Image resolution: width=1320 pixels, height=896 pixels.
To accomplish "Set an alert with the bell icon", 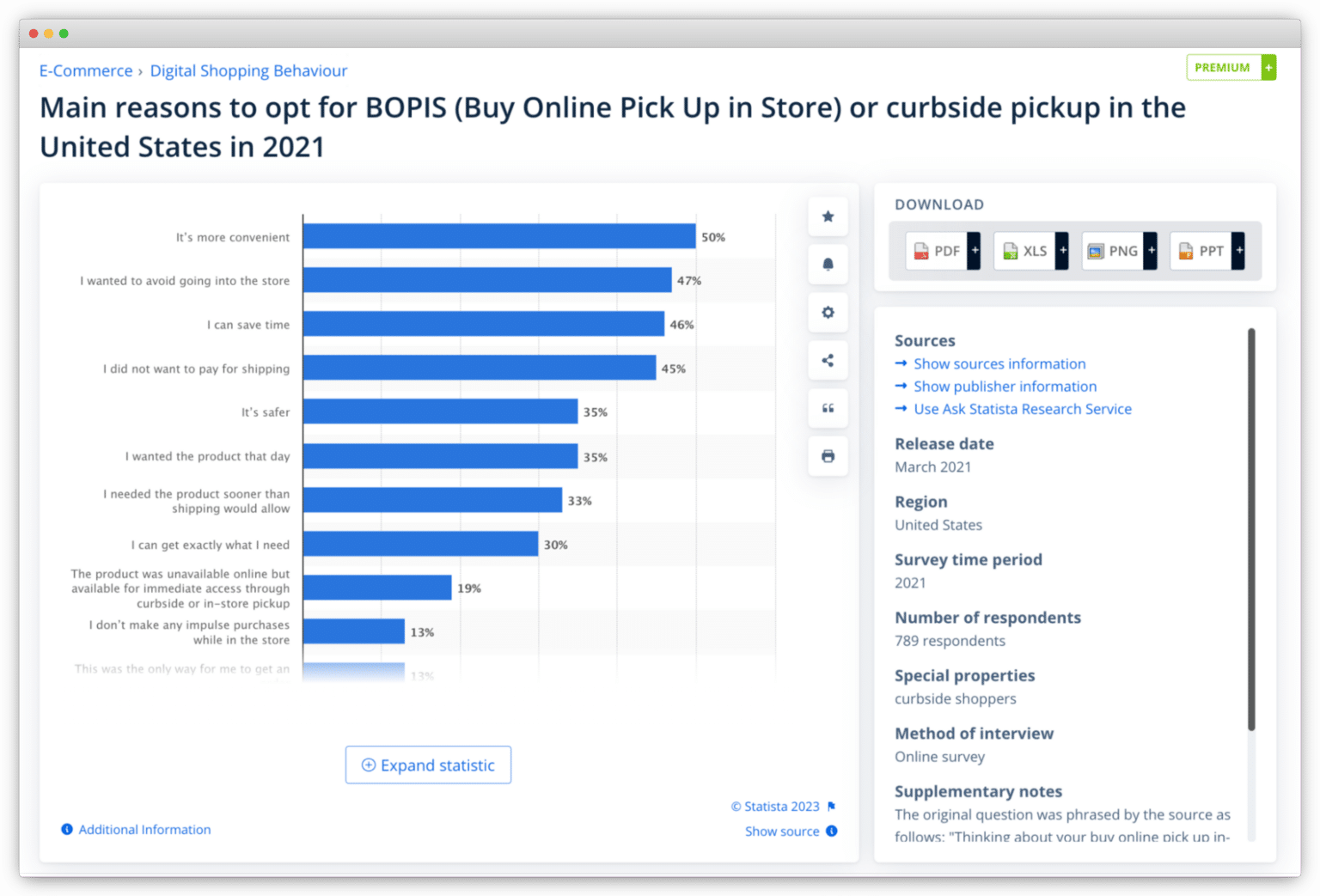I will [x=828, y=264].
